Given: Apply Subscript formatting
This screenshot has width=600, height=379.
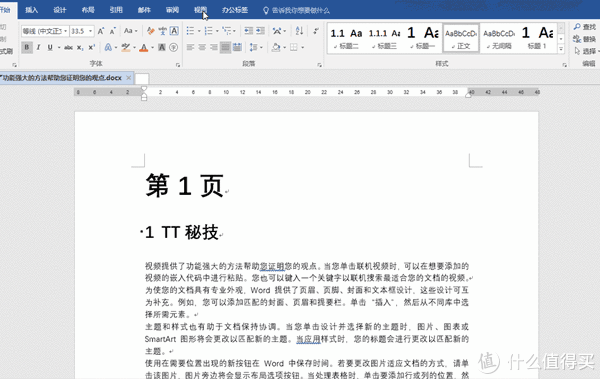Looking at the screenshot, I should [x=80, y=47].
